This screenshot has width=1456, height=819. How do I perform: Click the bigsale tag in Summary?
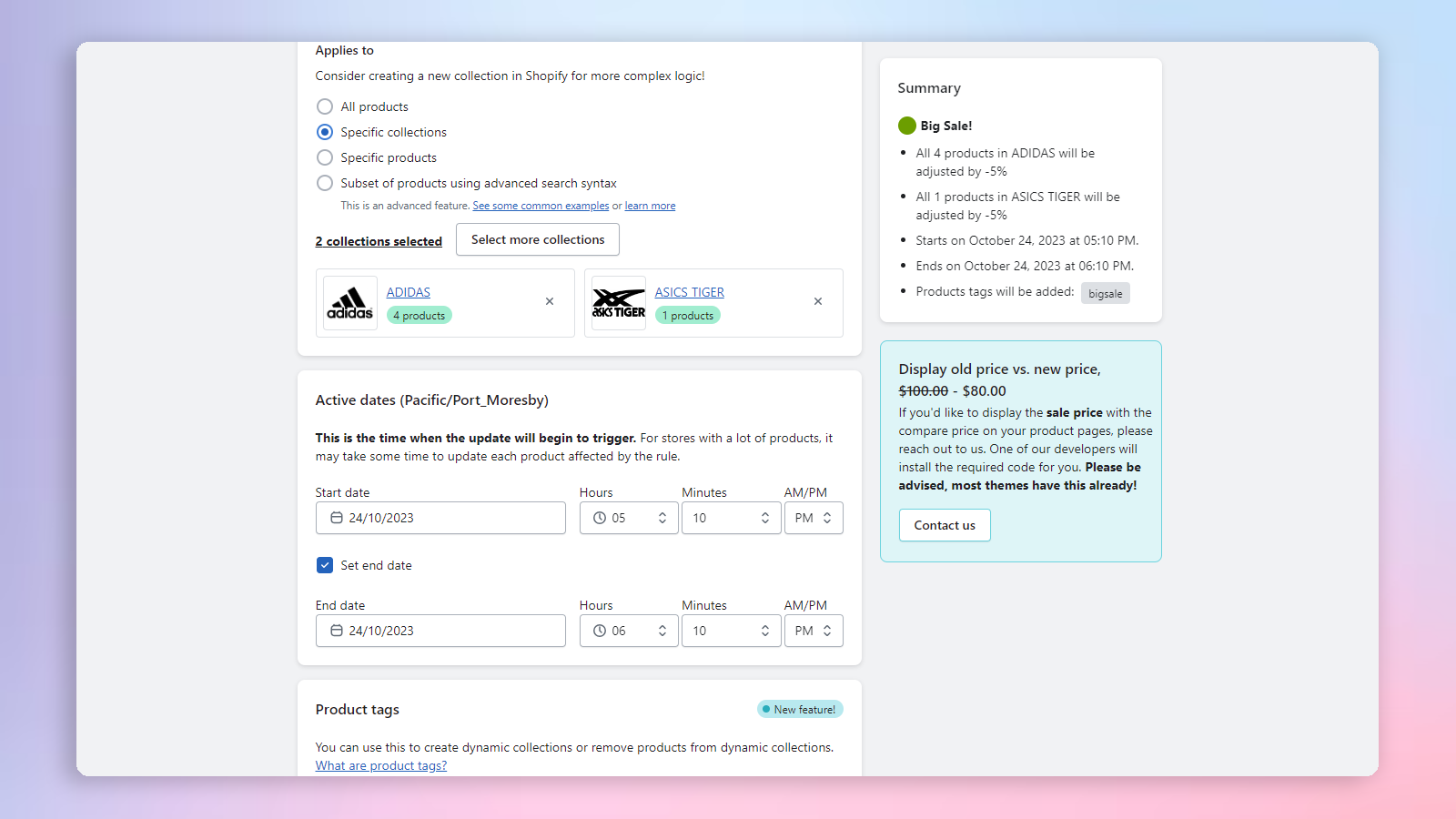[1105, 293]
